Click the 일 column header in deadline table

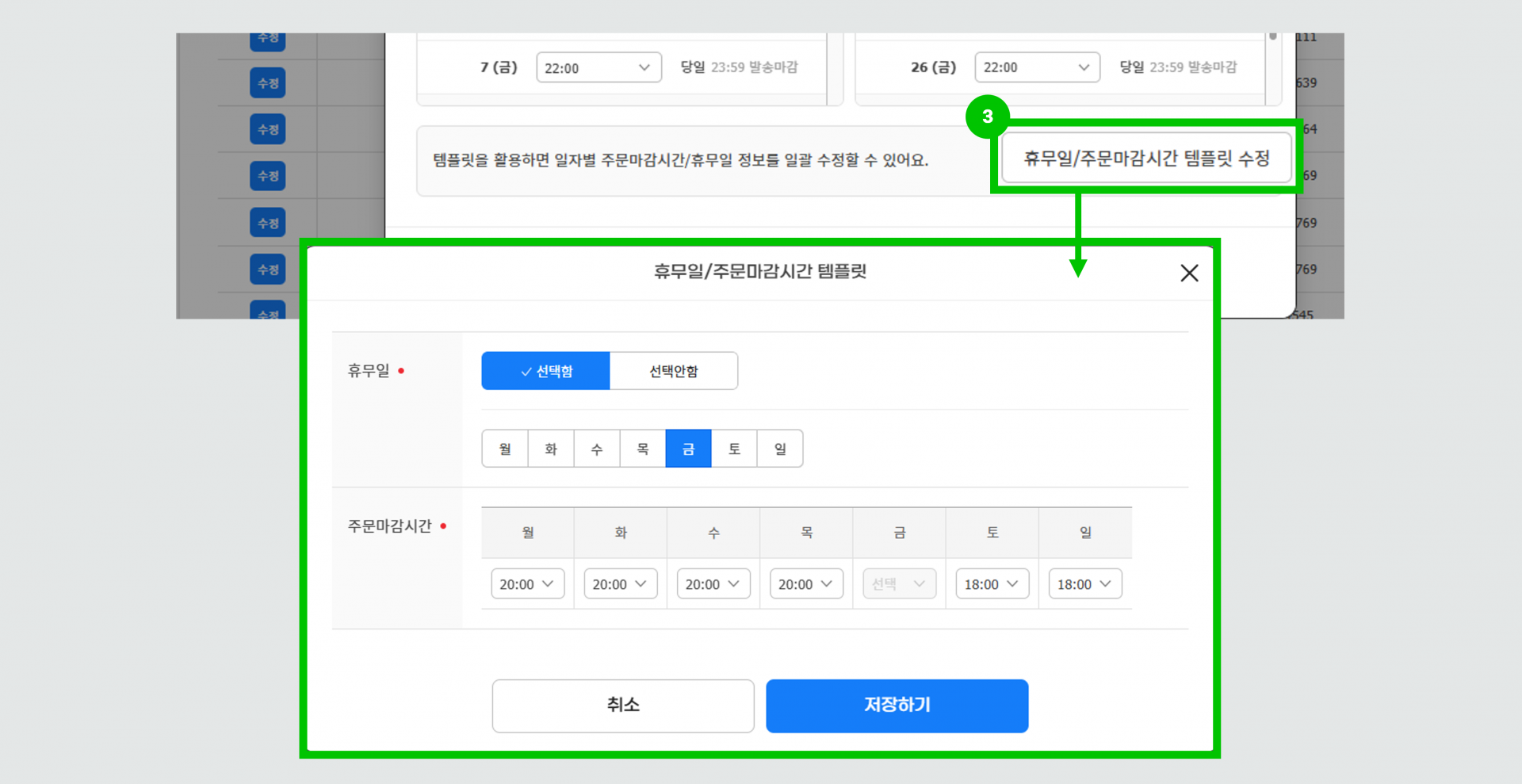pos(1085,533)
